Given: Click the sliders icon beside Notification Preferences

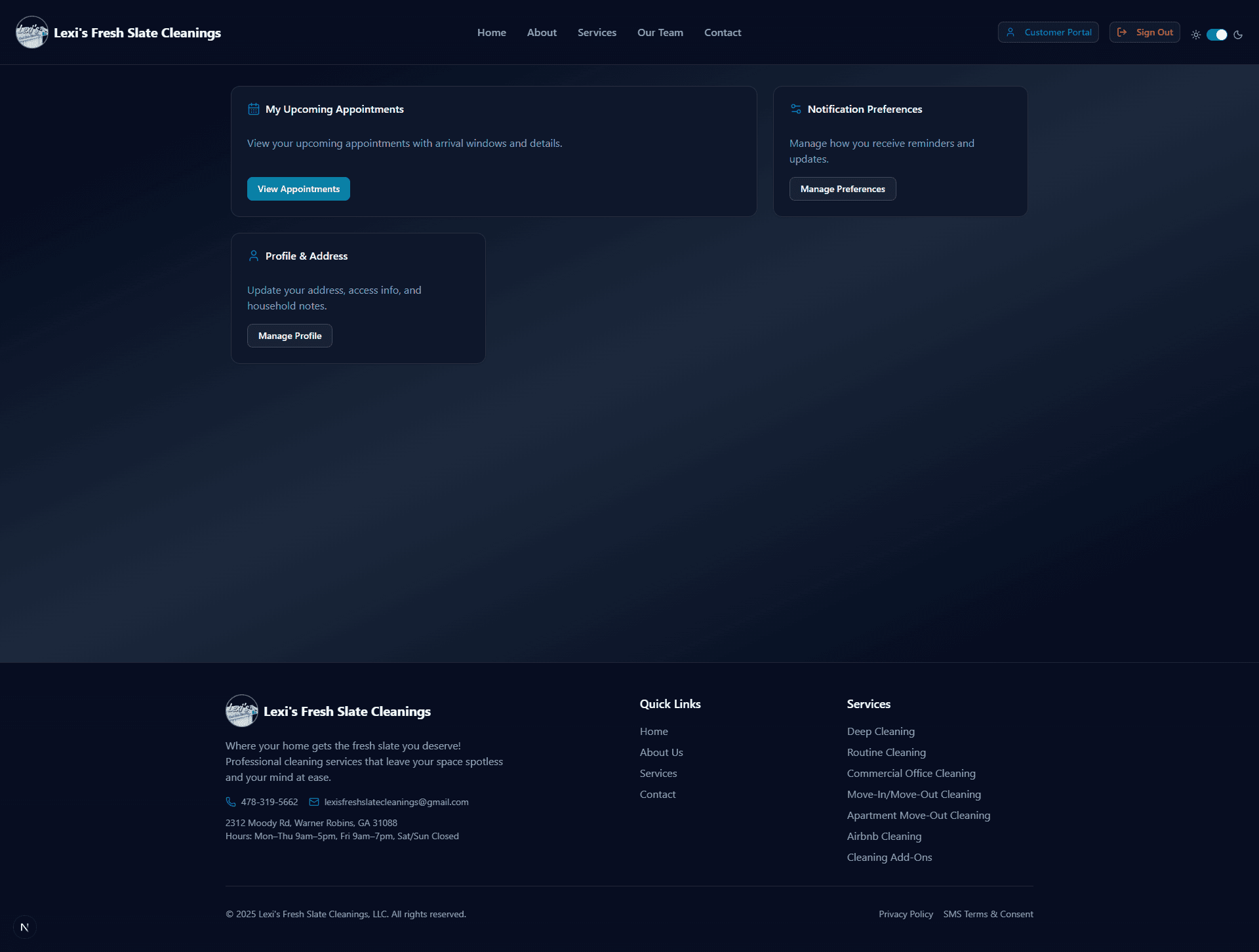Looking at the screenshot, I should (x=795, y=109).
